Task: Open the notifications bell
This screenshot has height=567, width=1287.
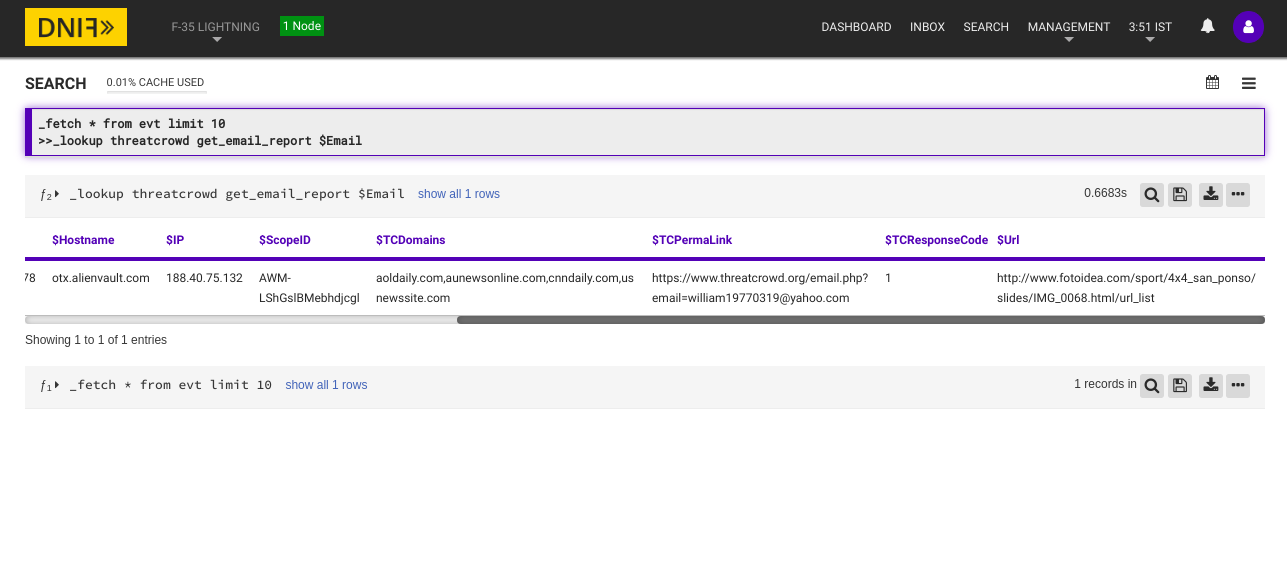Action: [x=1208, y=26]
